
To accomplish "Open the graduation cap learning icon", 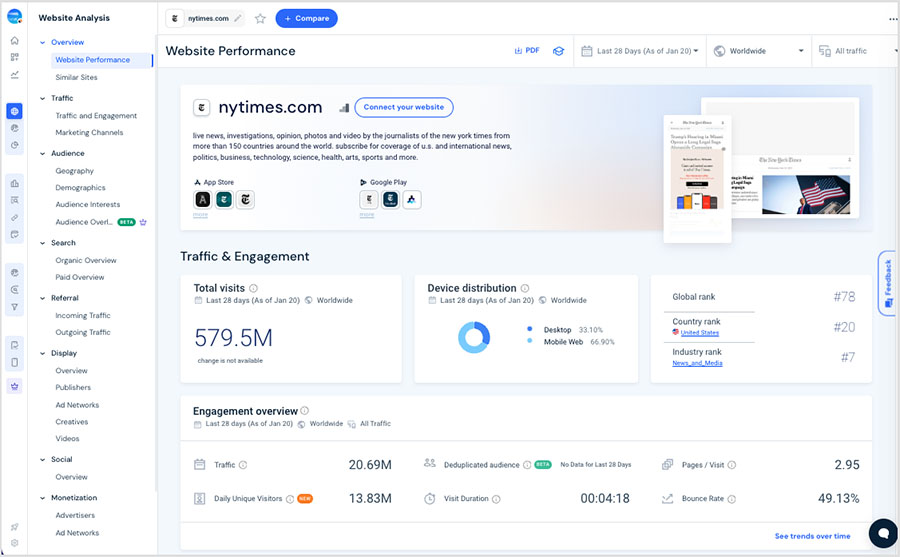I will 558,51.
